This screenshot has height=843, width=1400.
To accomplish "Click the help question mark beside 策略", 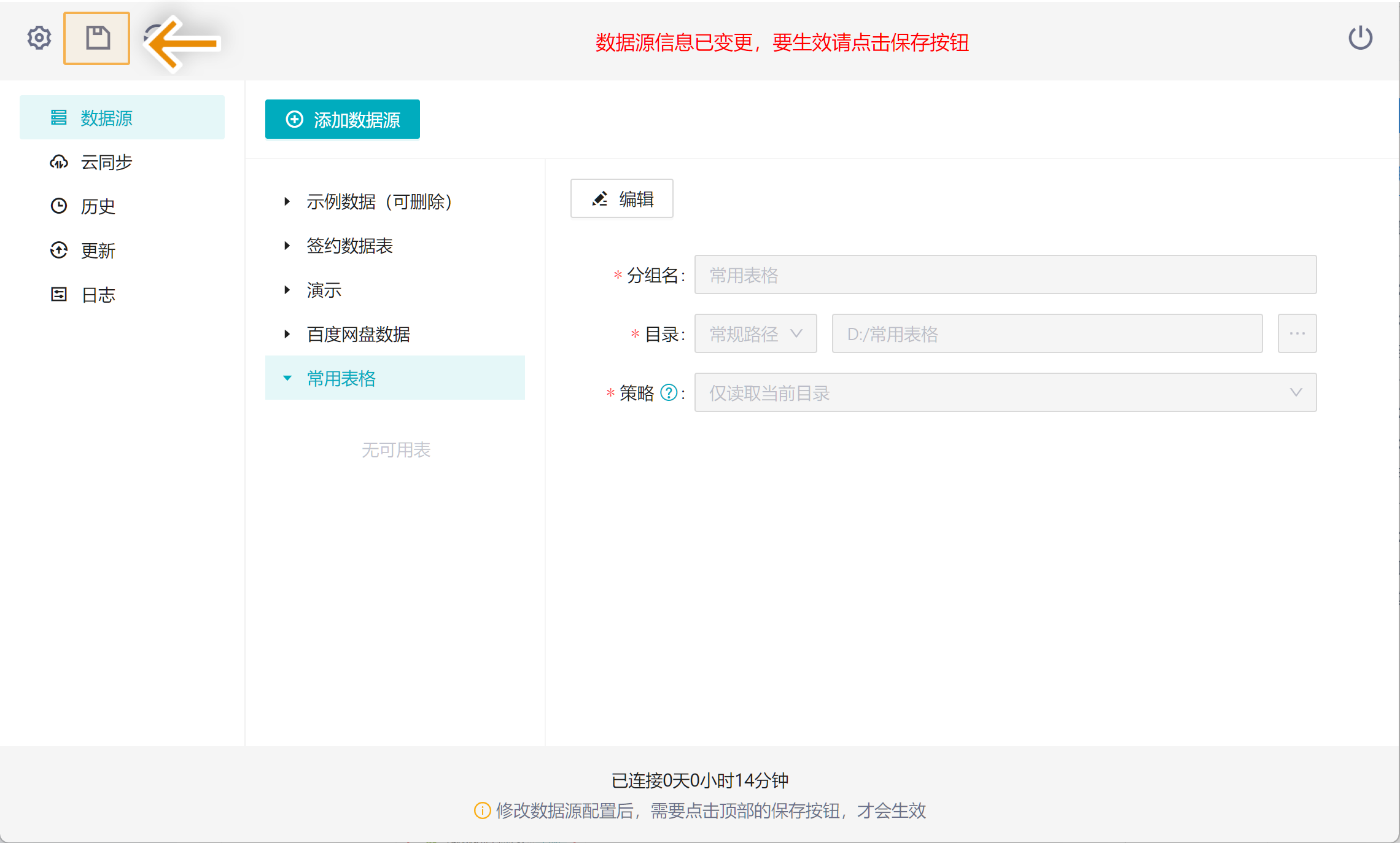I will (x=668, y=393).
